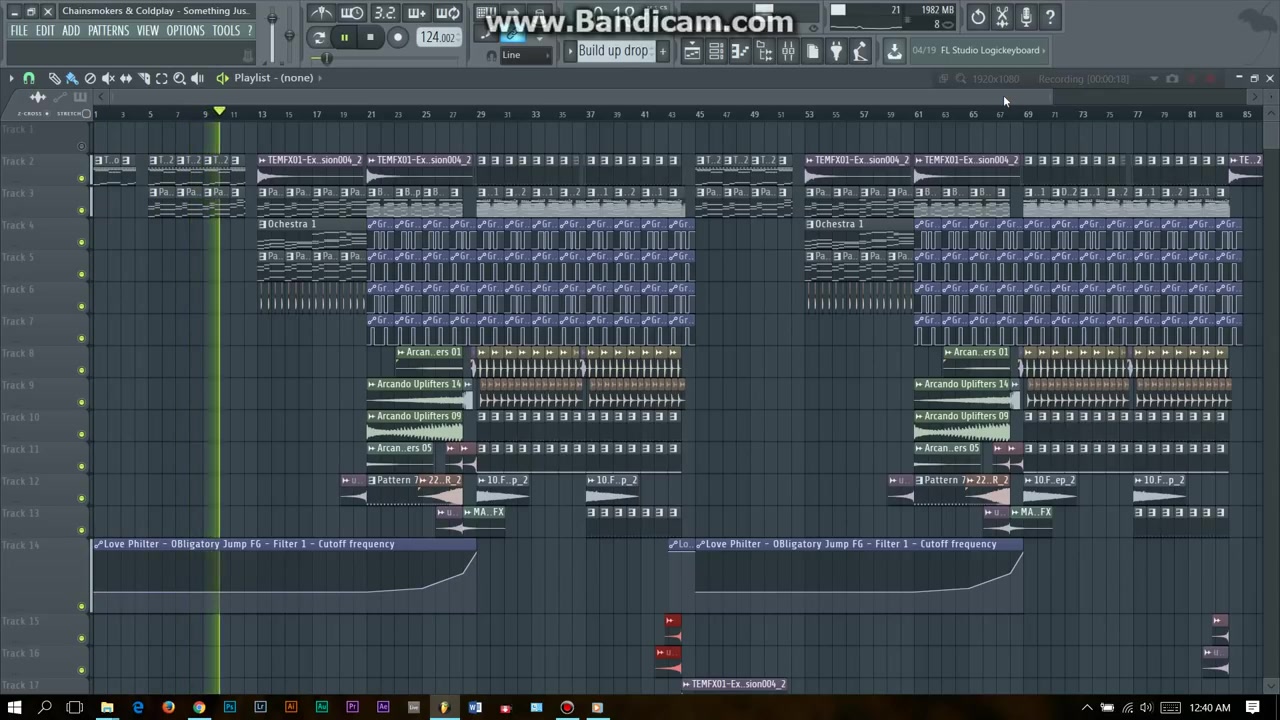Viewport: 1280px width, 720px height.
Task: Click bar 21 on the timeline ruler
Action: click(x=370, y=114)
